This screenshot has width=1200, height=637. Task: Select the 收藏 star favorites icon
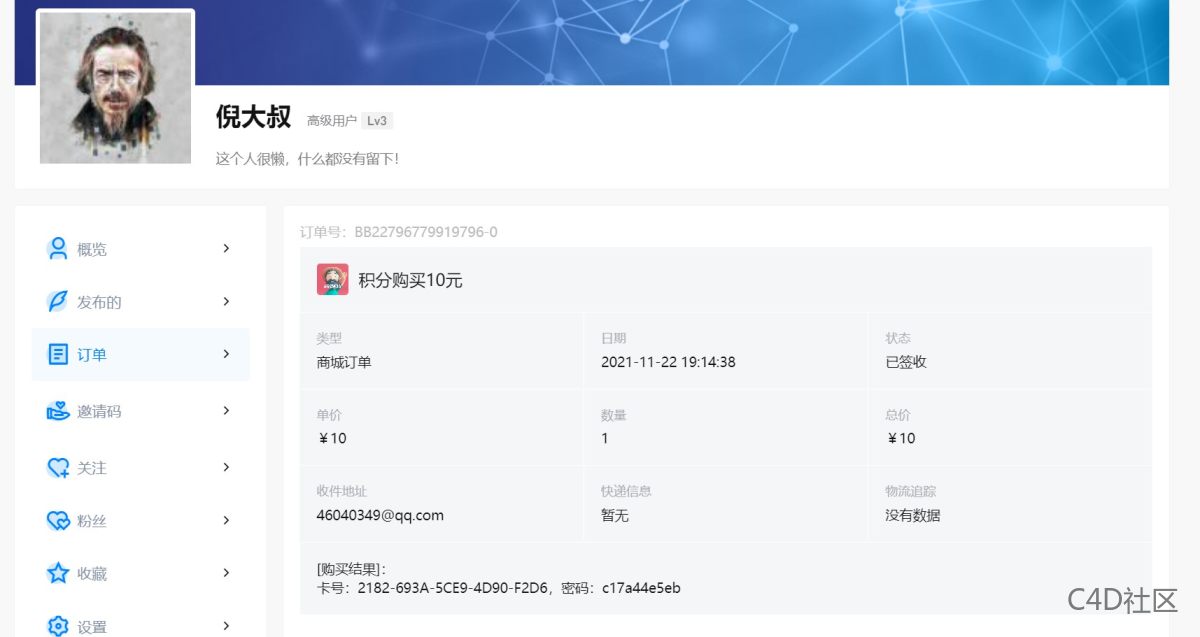57,573
